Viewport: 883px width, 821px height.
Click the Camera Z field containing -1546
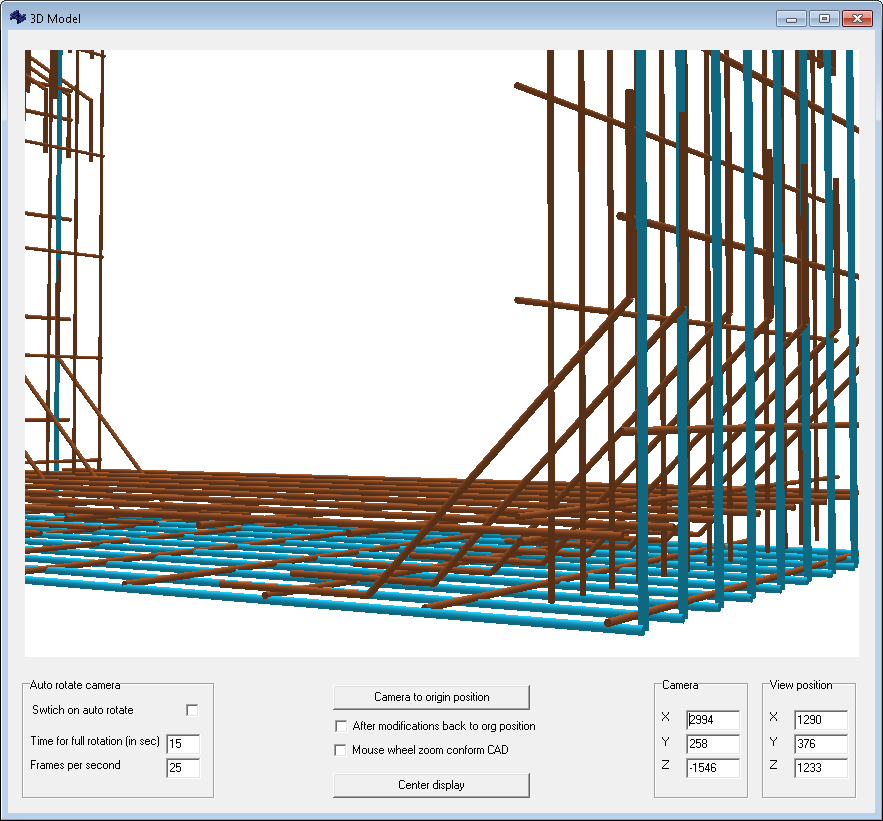[714, 768]
